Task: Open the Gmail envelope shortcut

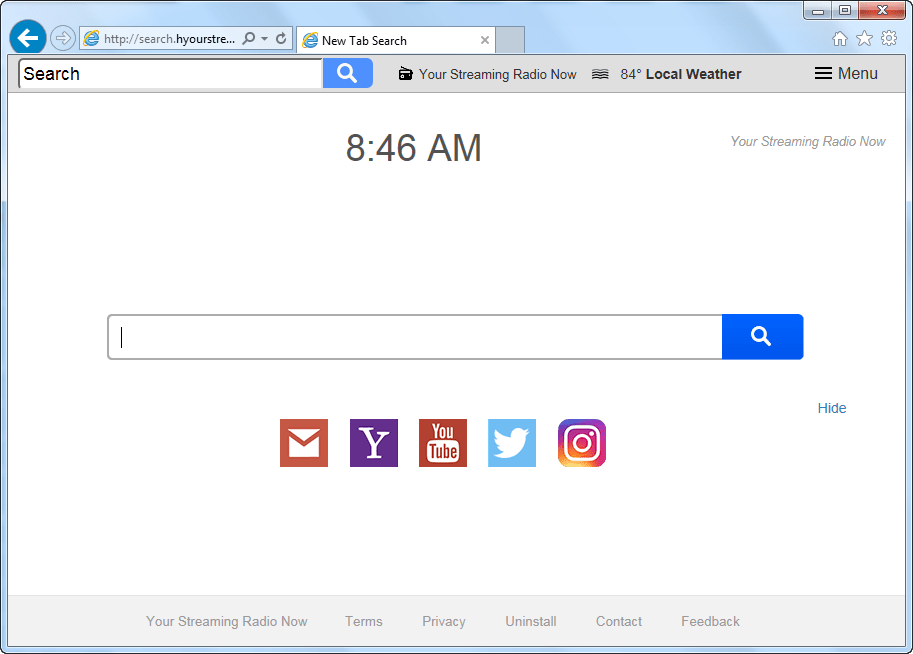Action: (304, 443)
